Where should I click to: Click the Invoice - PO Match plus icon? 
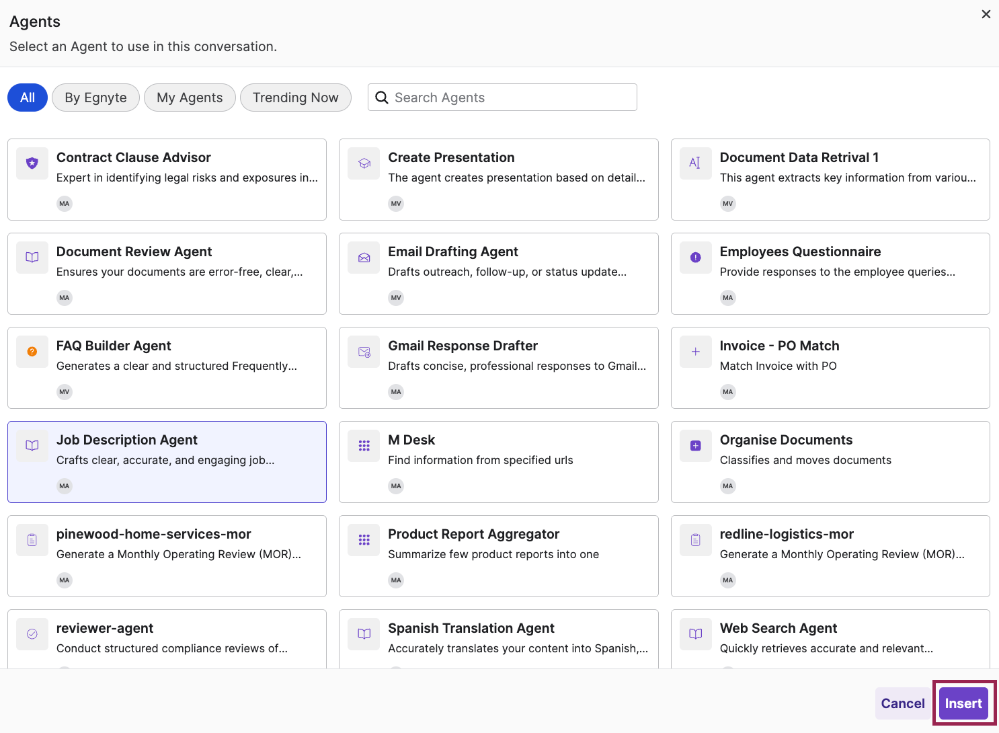[x=695, y=352]
